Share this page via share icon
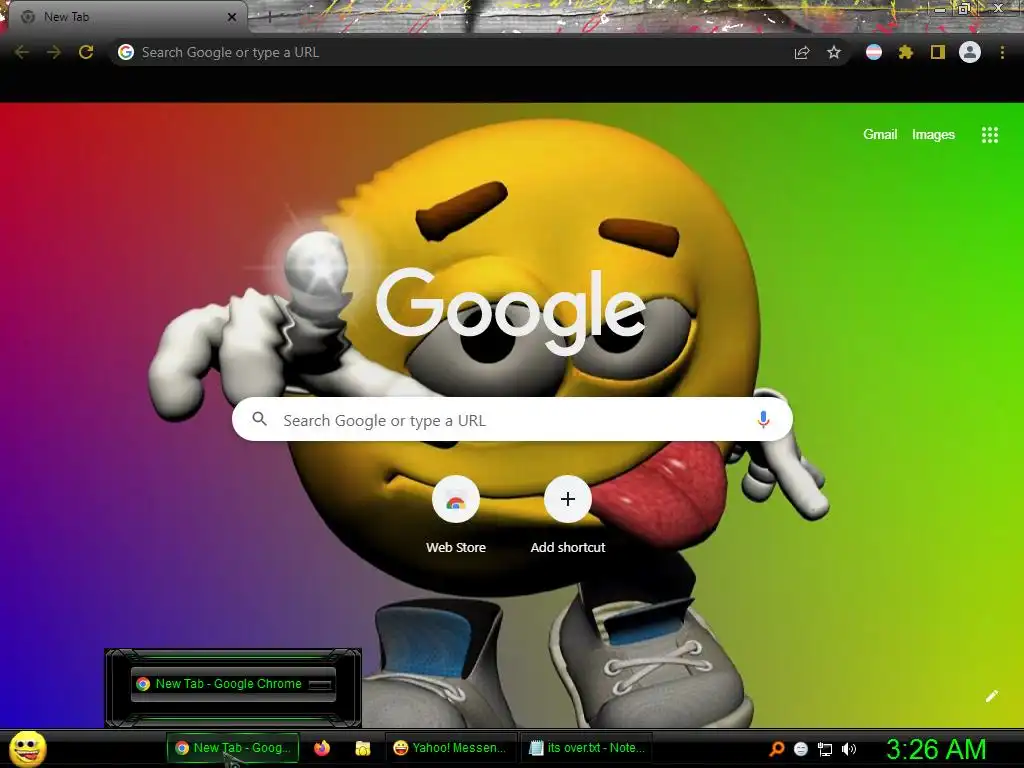Image resolution: width=1024 pixels, height=768 pixels. (802, 52)
